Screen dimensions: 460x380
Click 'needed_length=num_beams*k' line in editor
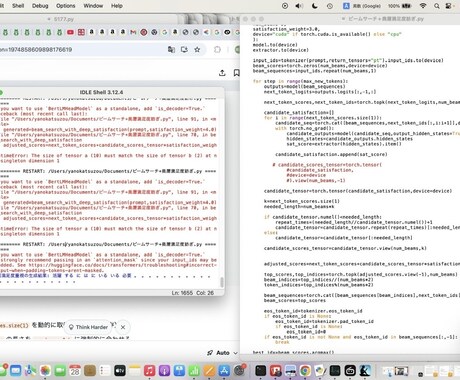(299, 207)
